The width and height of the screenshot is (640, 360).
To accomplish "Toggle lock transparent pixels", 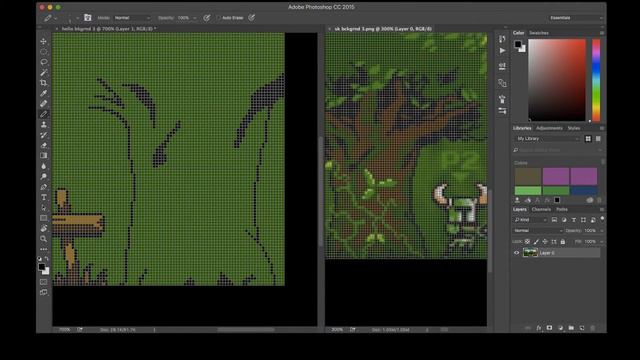I will (527, 242).
